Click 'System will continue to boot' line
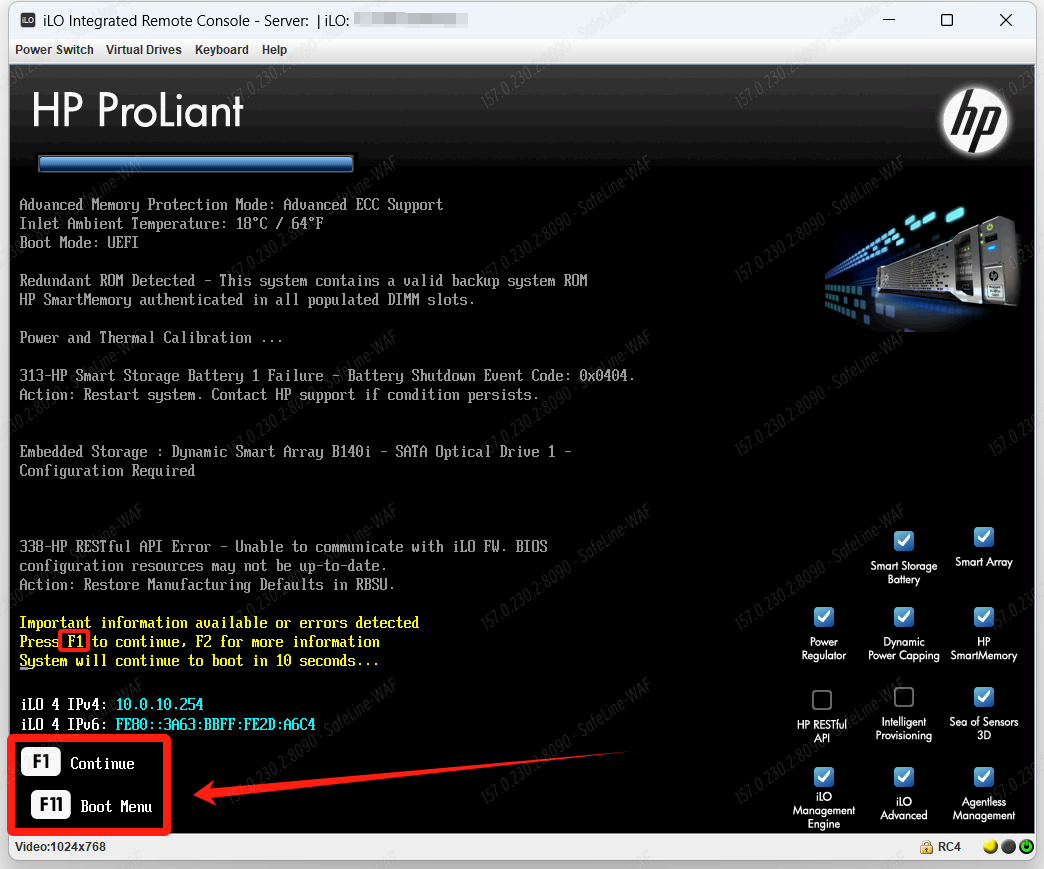The height and width of the screenshot is (869, 1044). (x=199, y=661)
